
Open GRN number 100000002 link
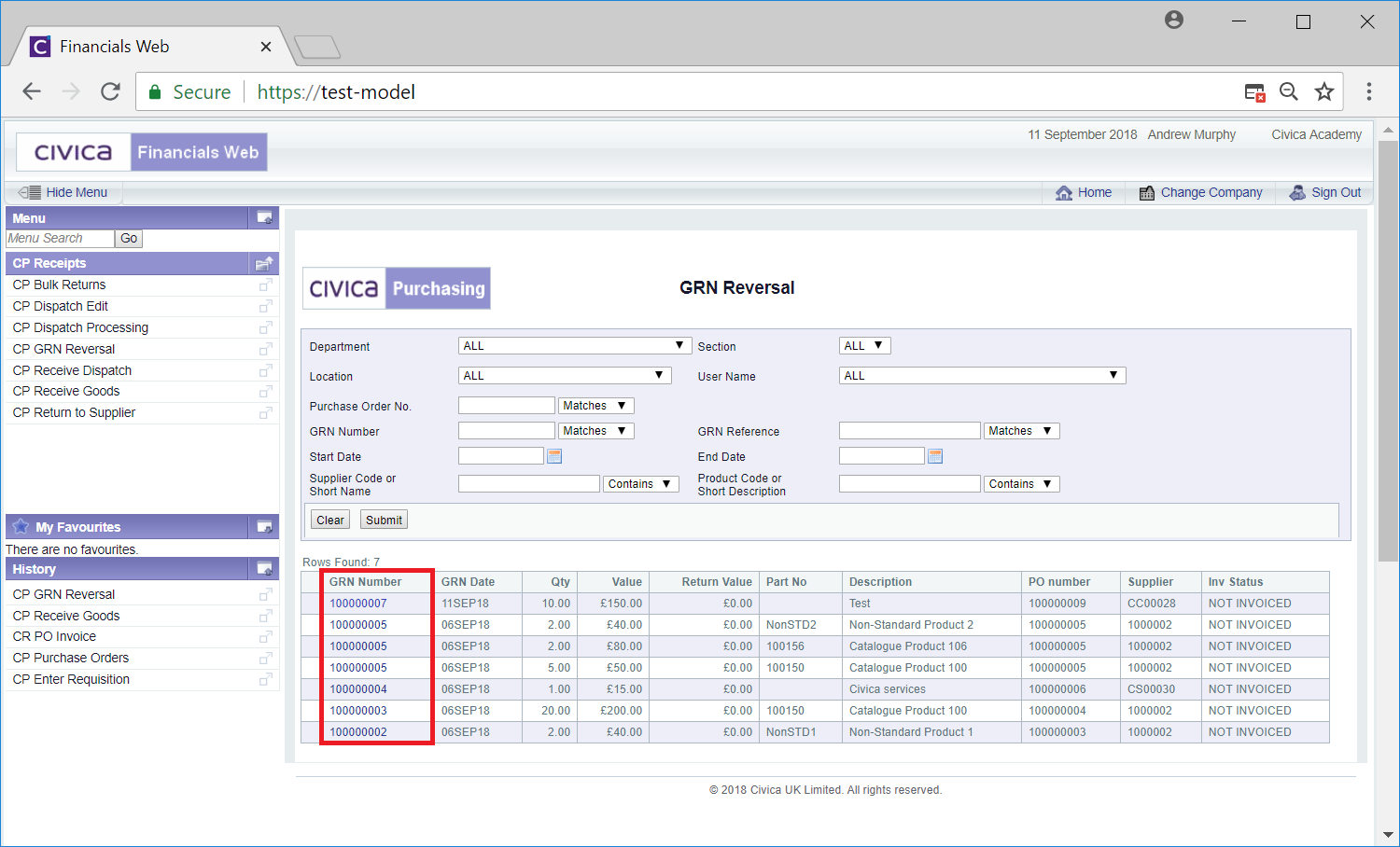click(358, 732)
